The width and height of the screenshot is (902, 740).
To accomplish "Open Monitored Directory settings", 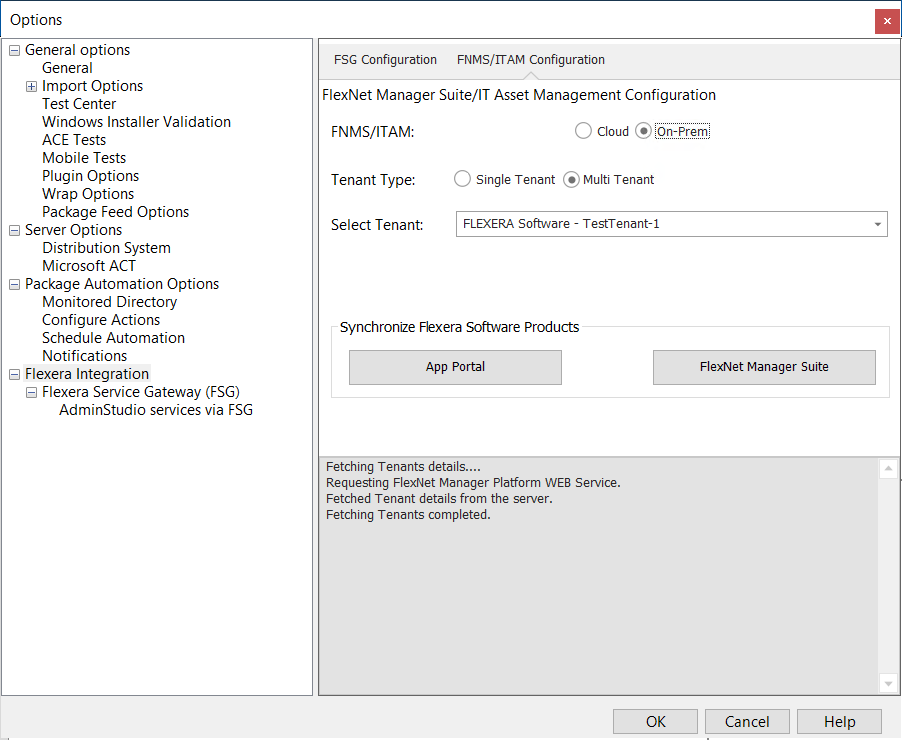I will tap(110, 302).
